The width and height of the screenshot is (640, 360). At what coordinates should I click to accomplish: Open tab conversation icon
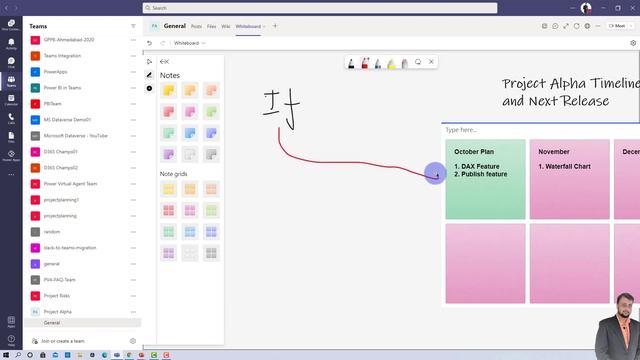[555, 26]
